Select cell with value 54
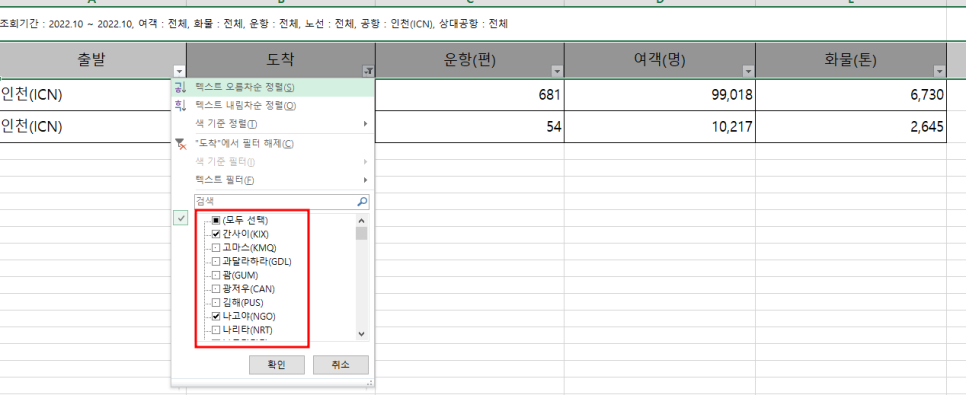The width and height of the screenshot is (966, 395). pos(469,127)
